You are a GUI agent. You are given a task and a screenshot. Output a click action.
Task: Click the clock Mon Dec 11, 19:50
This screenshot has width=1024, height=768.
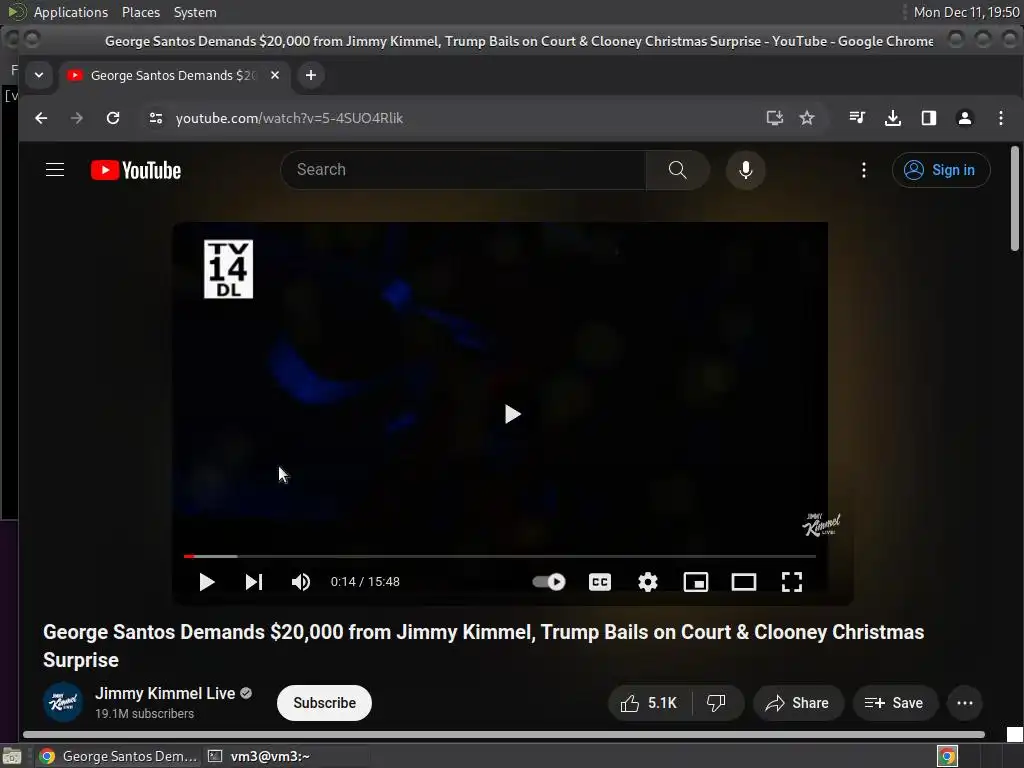967,12
